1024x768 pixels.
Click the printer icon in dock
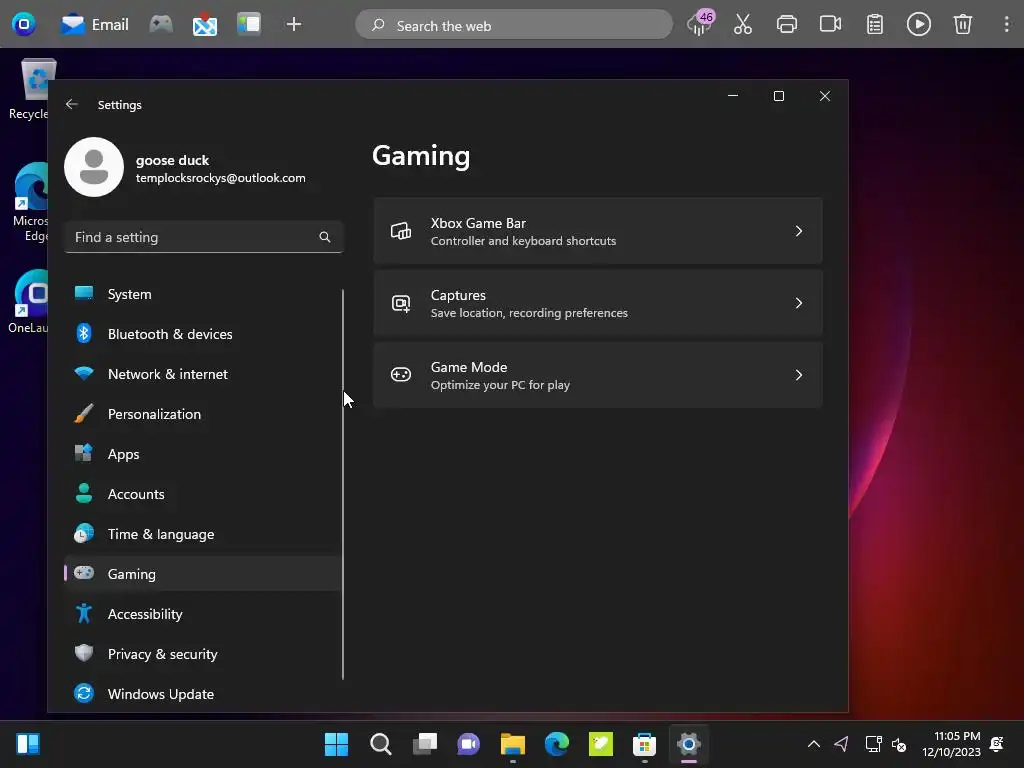[787, 25]
